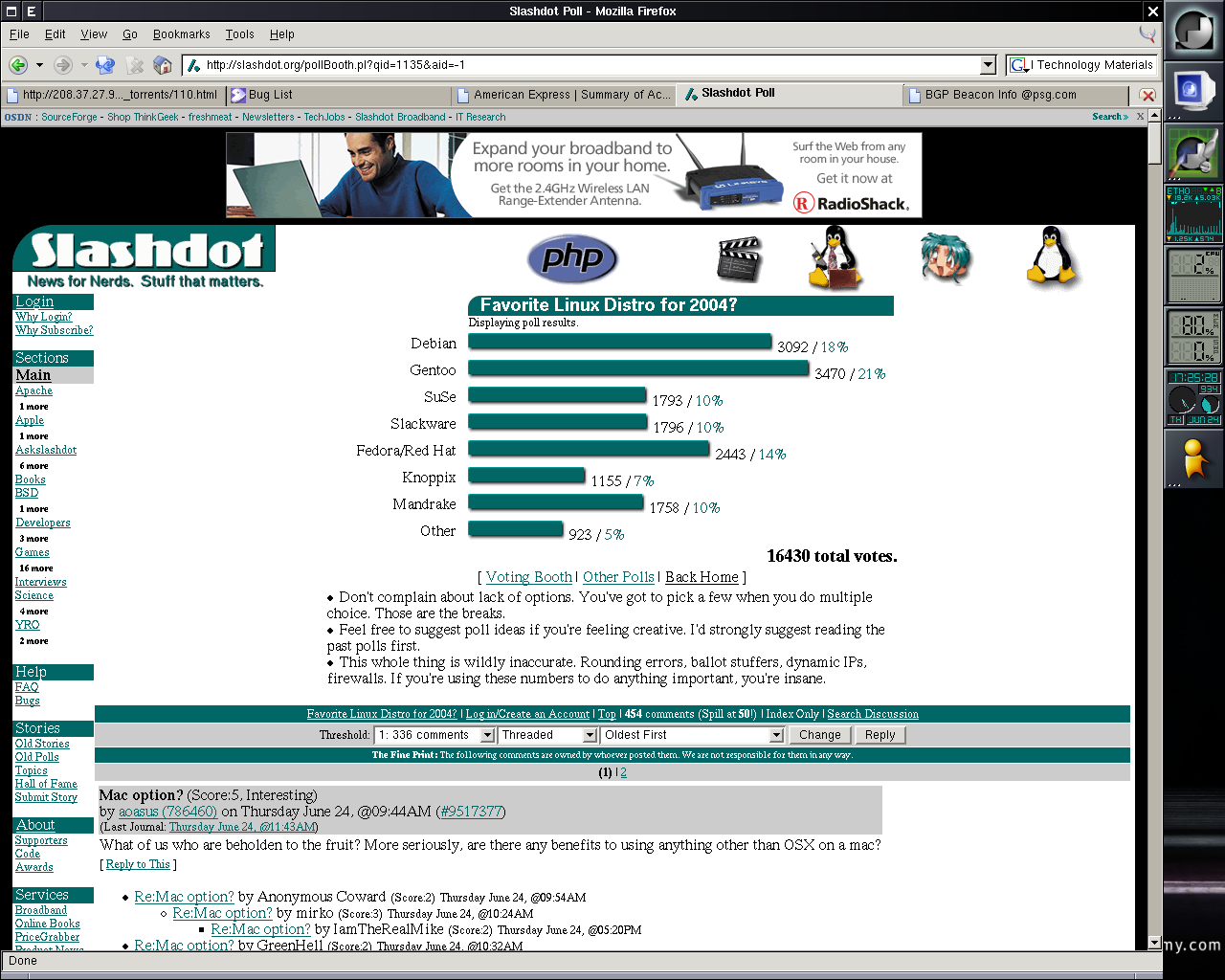
Task: Switch to the BGP Beacon Info tab
Action: (1016, 95)
